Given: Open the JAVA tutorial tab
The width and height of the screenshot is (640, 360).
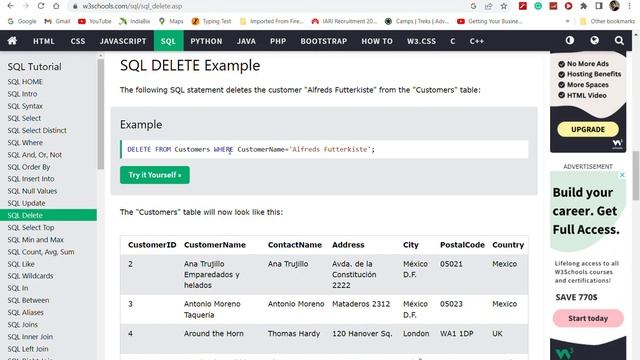Looking at the screenshot, I should (x=246, y=41).
